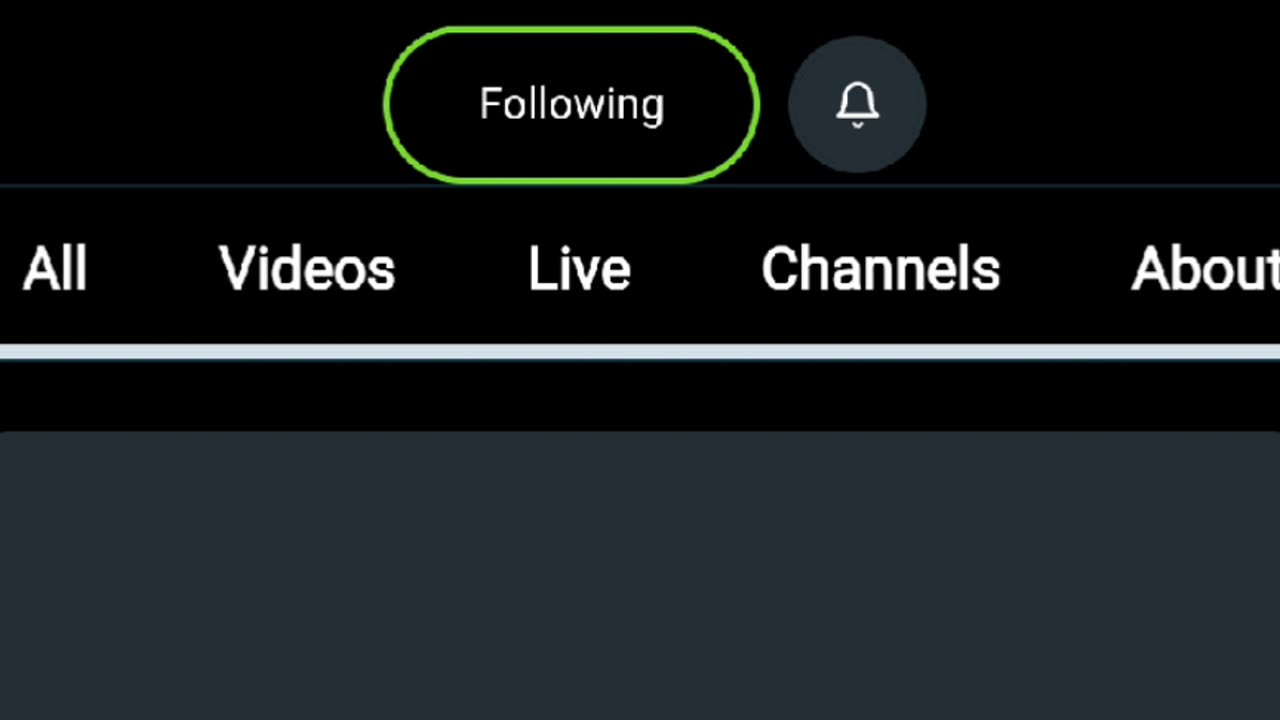Show the channel's Live streams
Screen dimensions: 1280x720
point(579,269)
